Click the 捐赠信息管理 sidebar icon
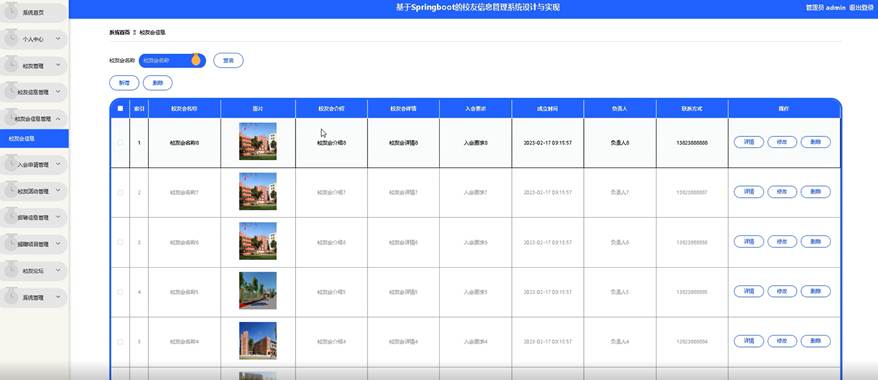Screen dimensions: 878x380 (x=11, y=217)
